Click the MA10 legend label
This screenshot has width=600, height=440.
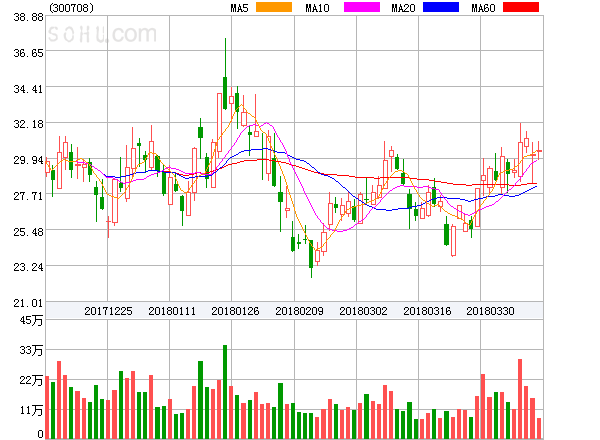coord(317,8)
